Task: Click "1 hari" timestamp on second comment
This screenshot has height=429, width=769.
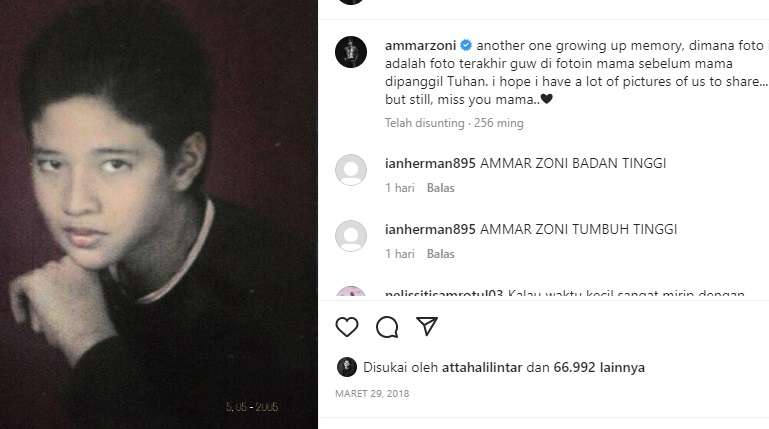Action: point(400,254)
